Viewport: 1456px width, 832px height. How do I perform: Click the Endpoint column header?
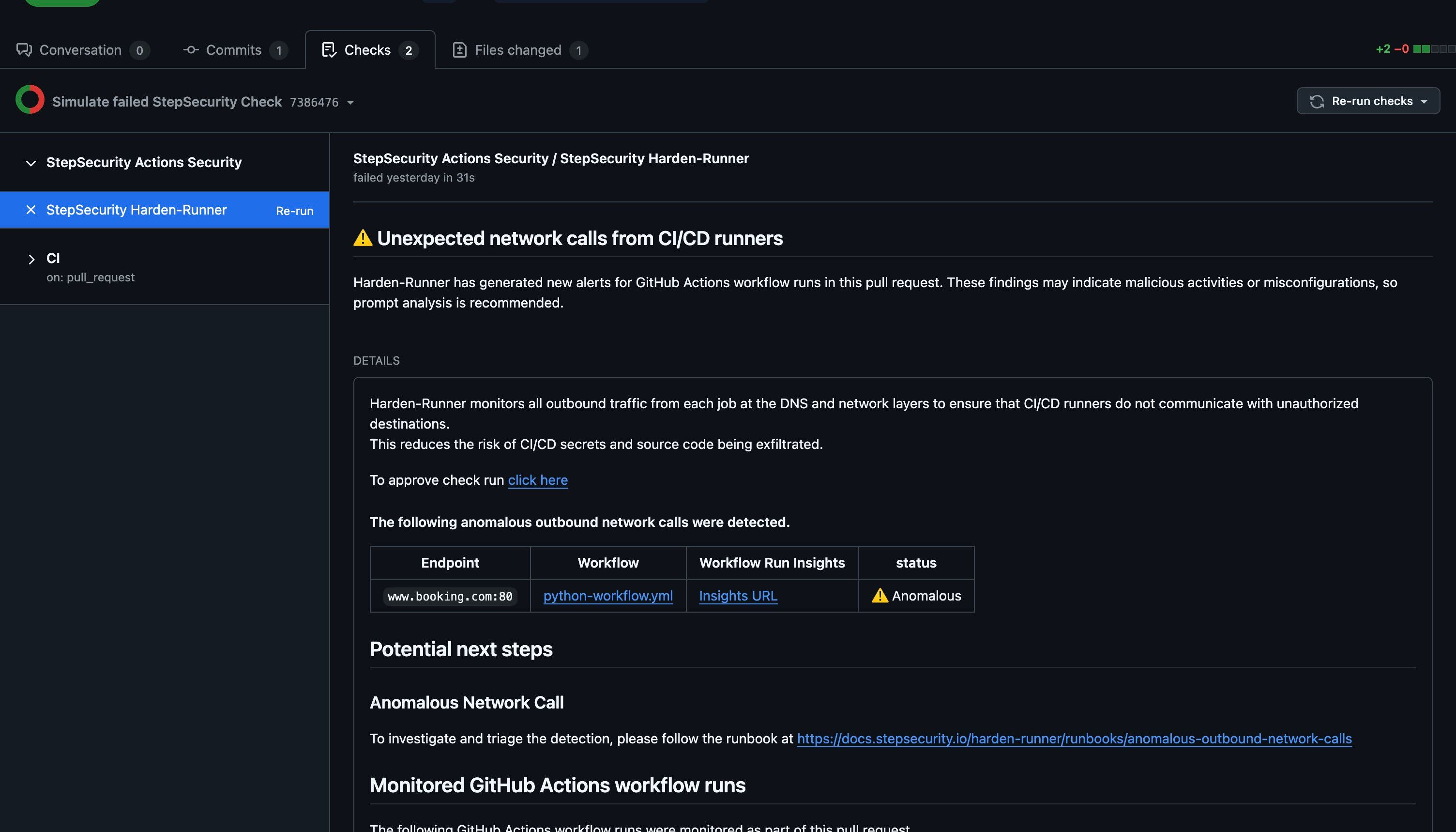tap(450, 563)
